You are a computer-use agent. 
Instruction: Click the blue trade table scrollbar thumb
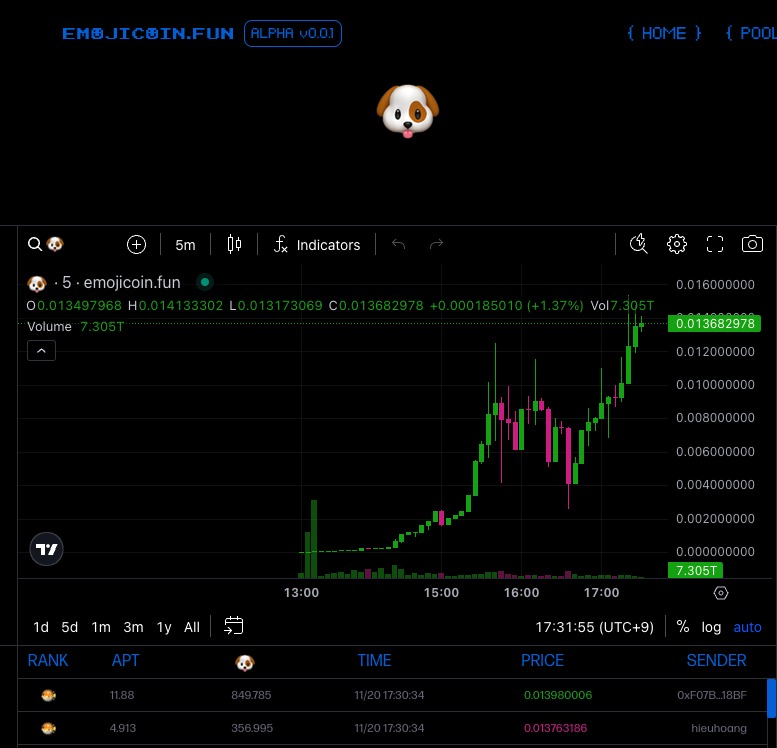772,698
